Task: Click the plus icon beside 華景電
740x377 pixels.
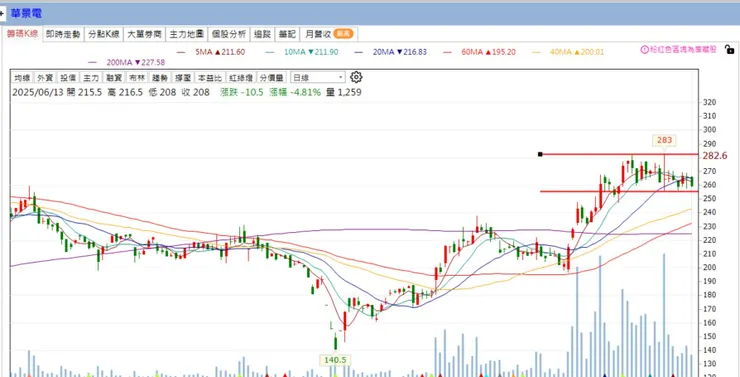Action: [x=2, y=14]
